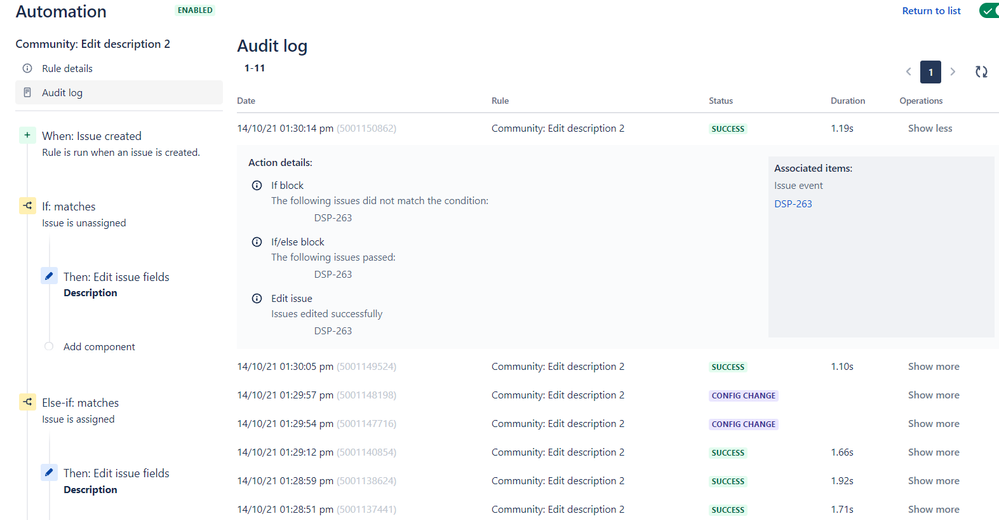Click the info icon beside If/else block
999x520 pixels.
click(257, 242)
